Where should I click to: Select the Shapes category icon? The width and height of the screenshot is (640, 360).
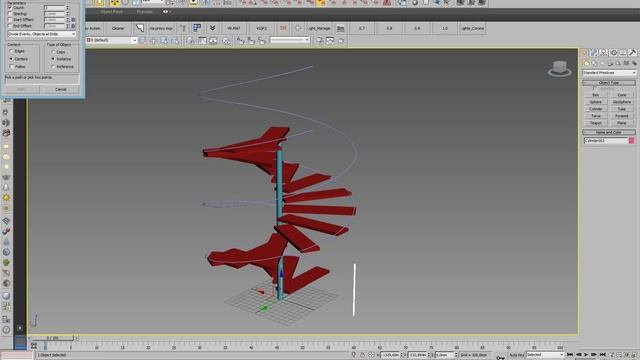[x=594, y=63]
